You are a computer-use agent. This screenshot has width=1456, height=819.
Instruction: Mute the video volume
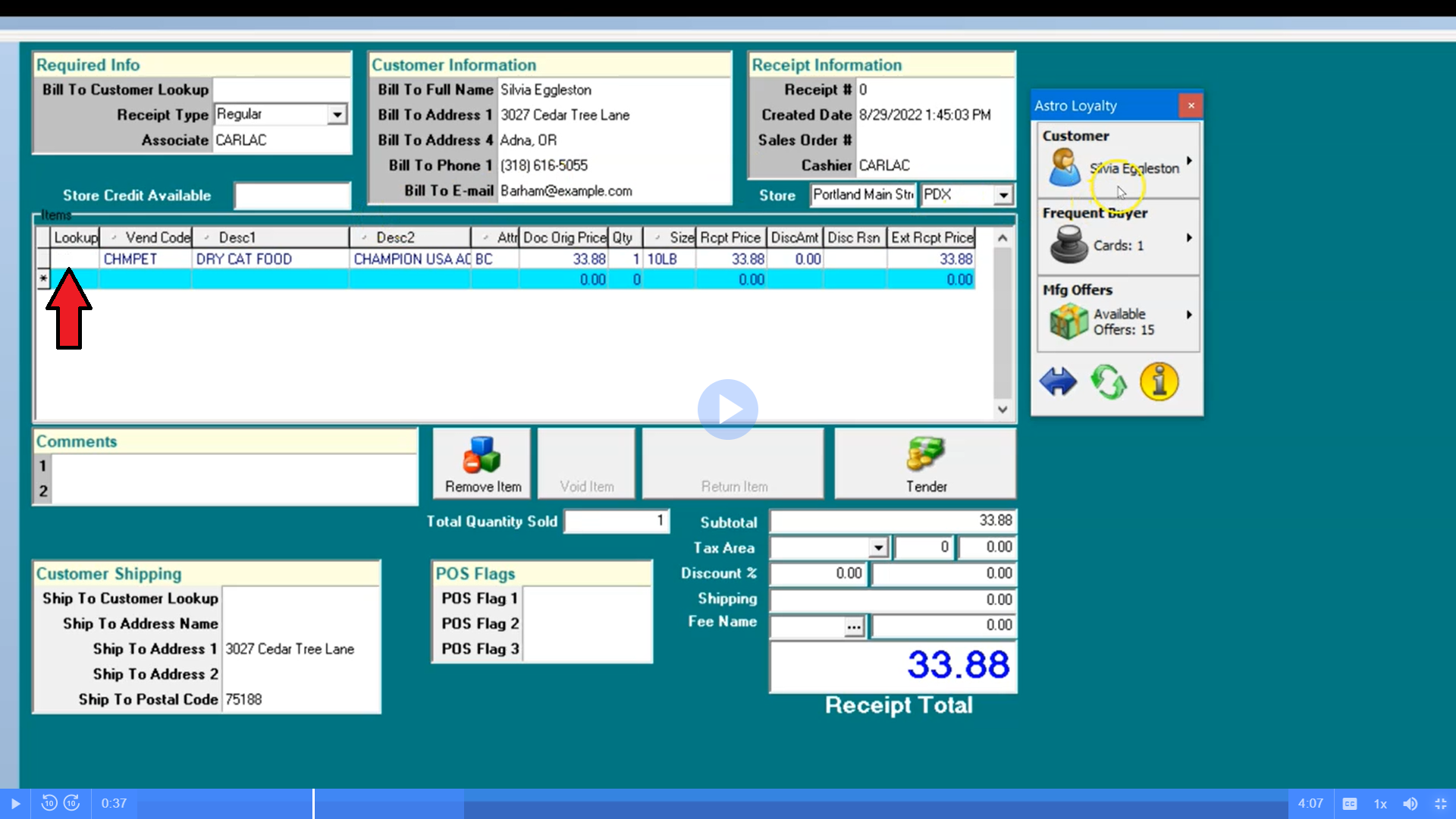click(1410, 804)
